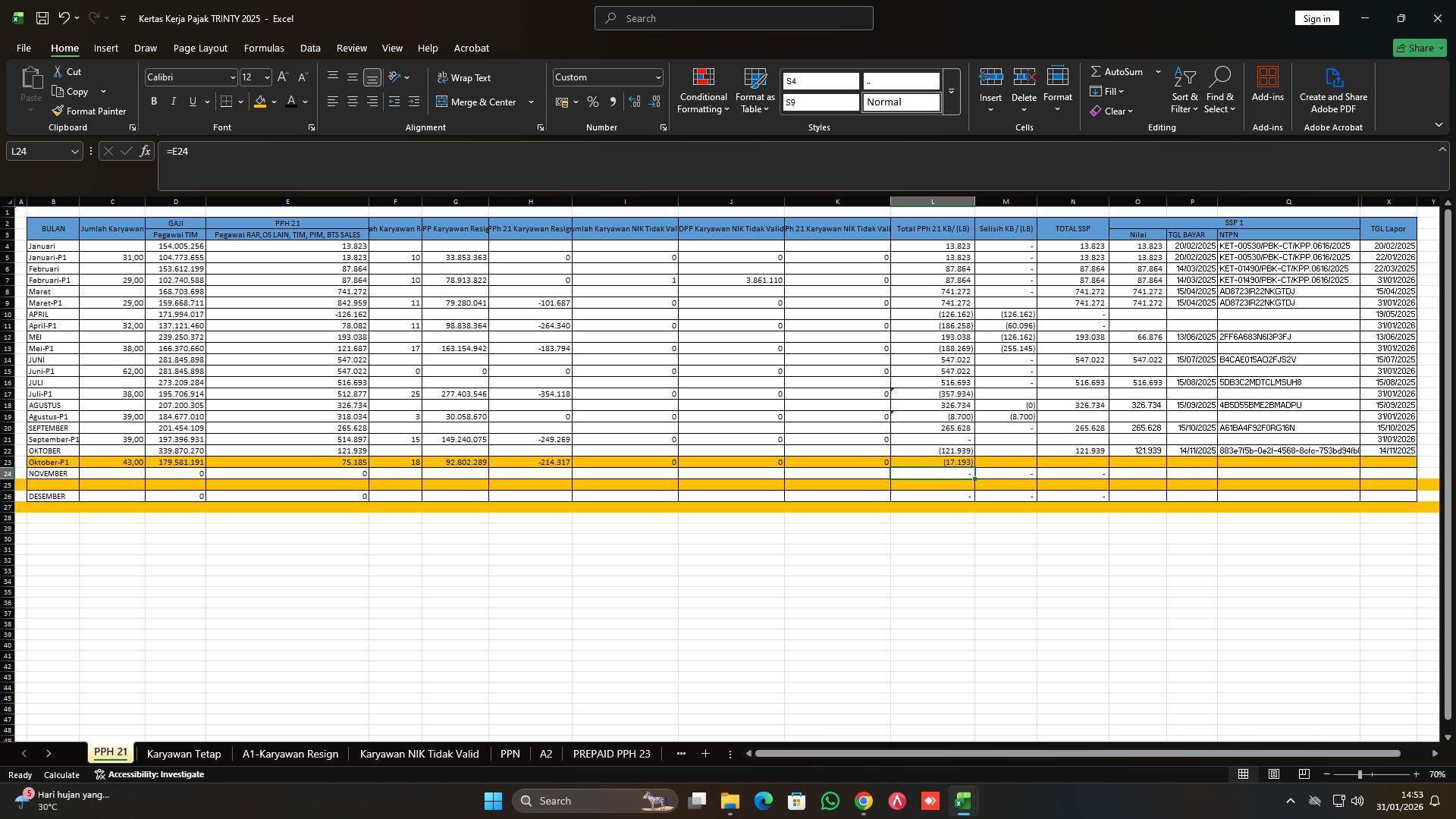1456x819 pixels.
Task: Apply Format as Table
Action: coord(754,89)
